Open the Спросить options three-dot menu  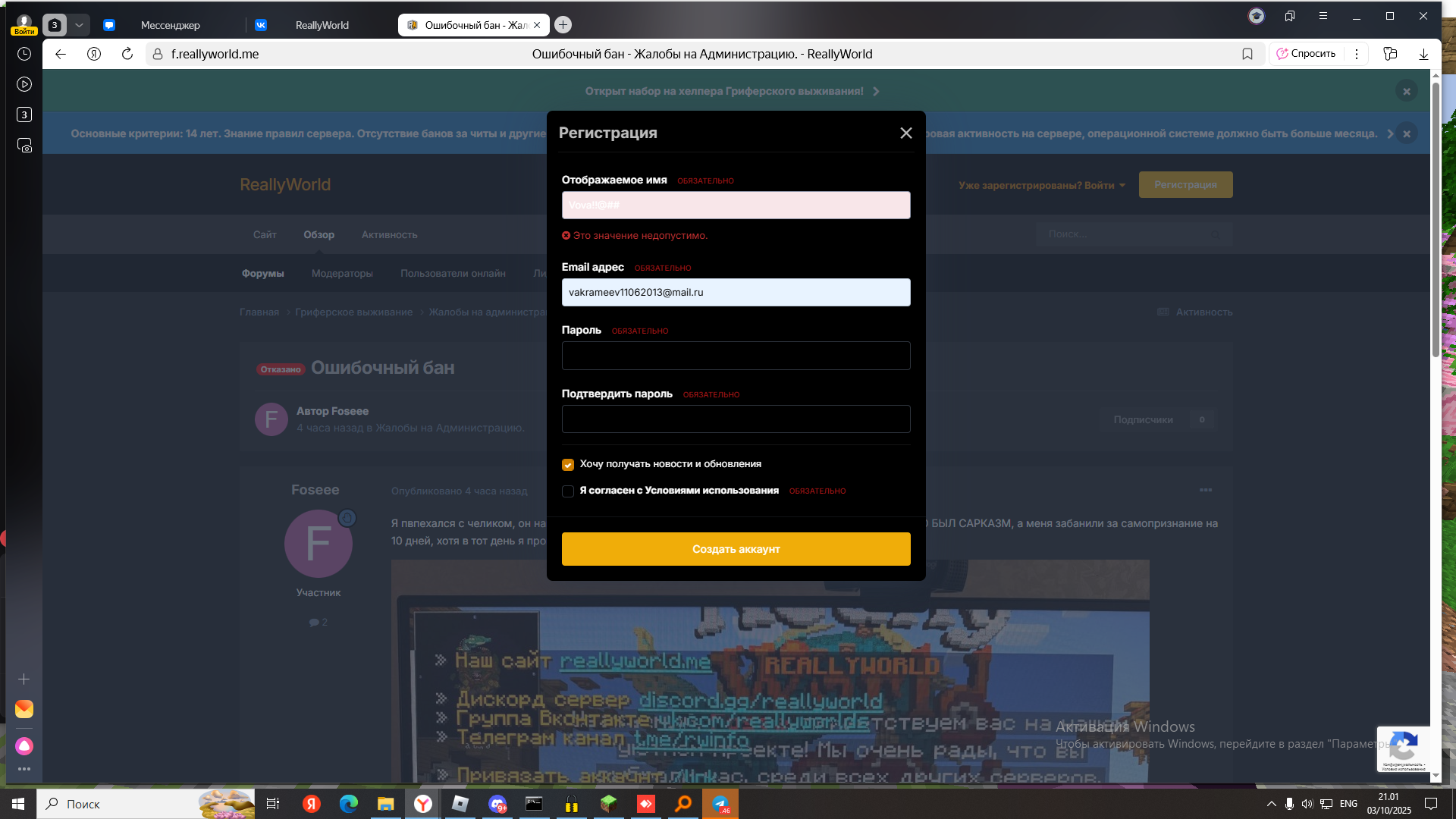point(1357,54)
